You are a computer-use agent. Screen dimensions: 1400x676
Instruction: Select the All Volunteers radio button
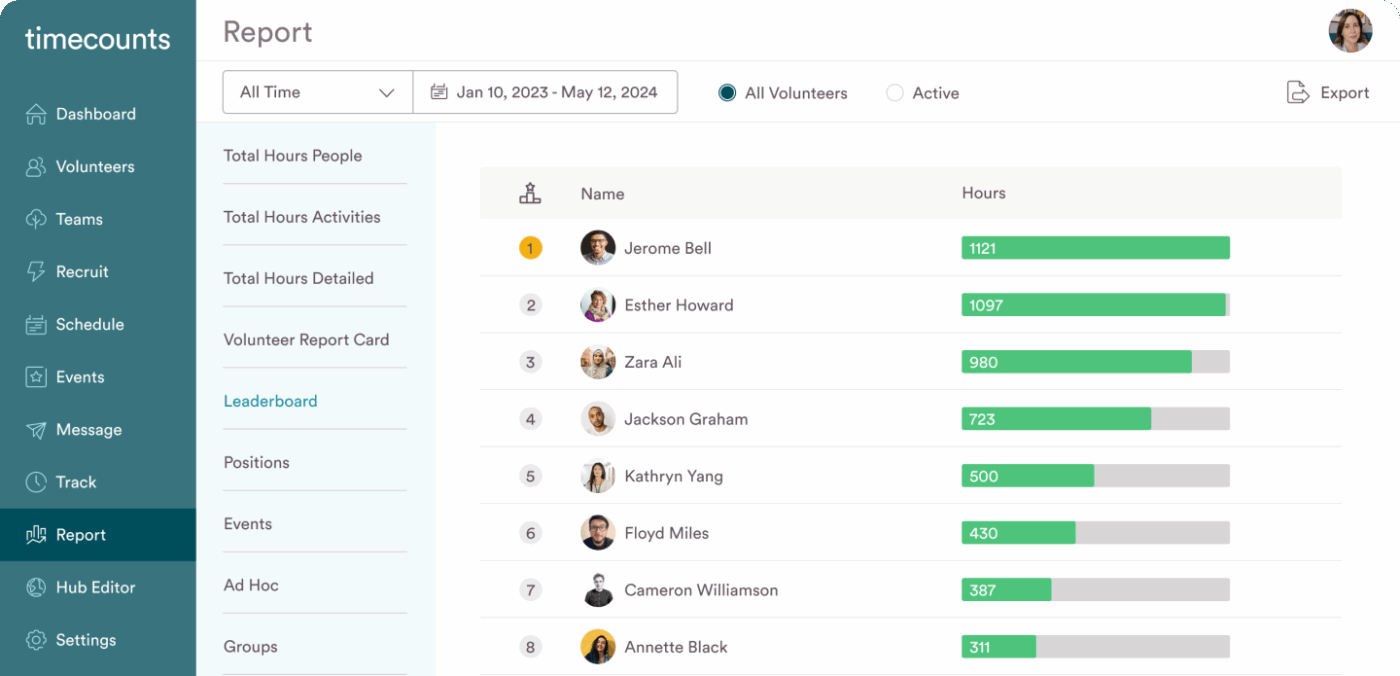[x=729, y=92]
